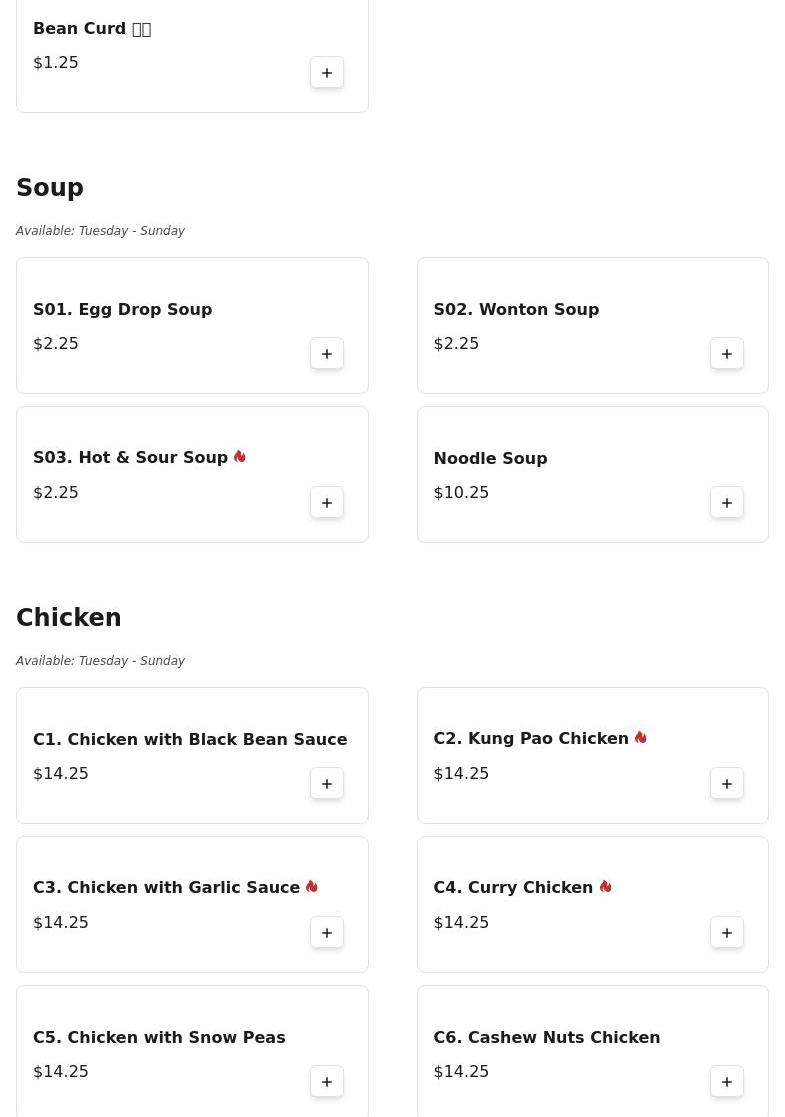Add S03. Hot & Sour Soup plus button
785x1117 pixels.
(x=327, y=503)
